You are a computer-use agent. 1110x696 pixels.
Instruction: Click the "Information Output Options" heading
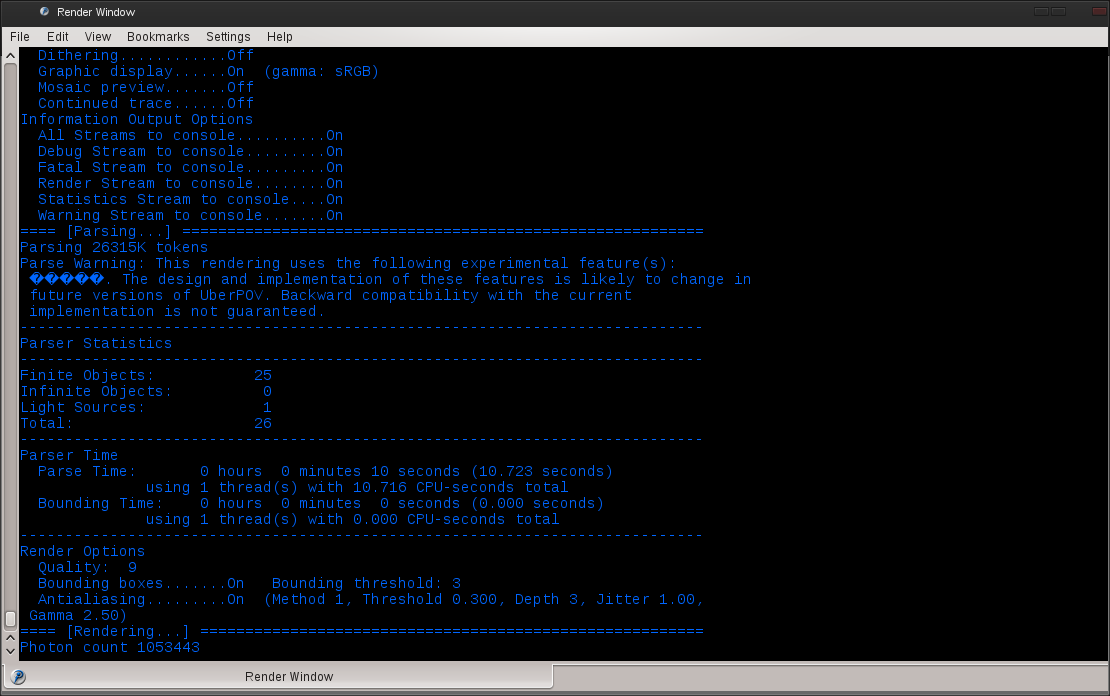pyautogui.click(x=137, y=120)
